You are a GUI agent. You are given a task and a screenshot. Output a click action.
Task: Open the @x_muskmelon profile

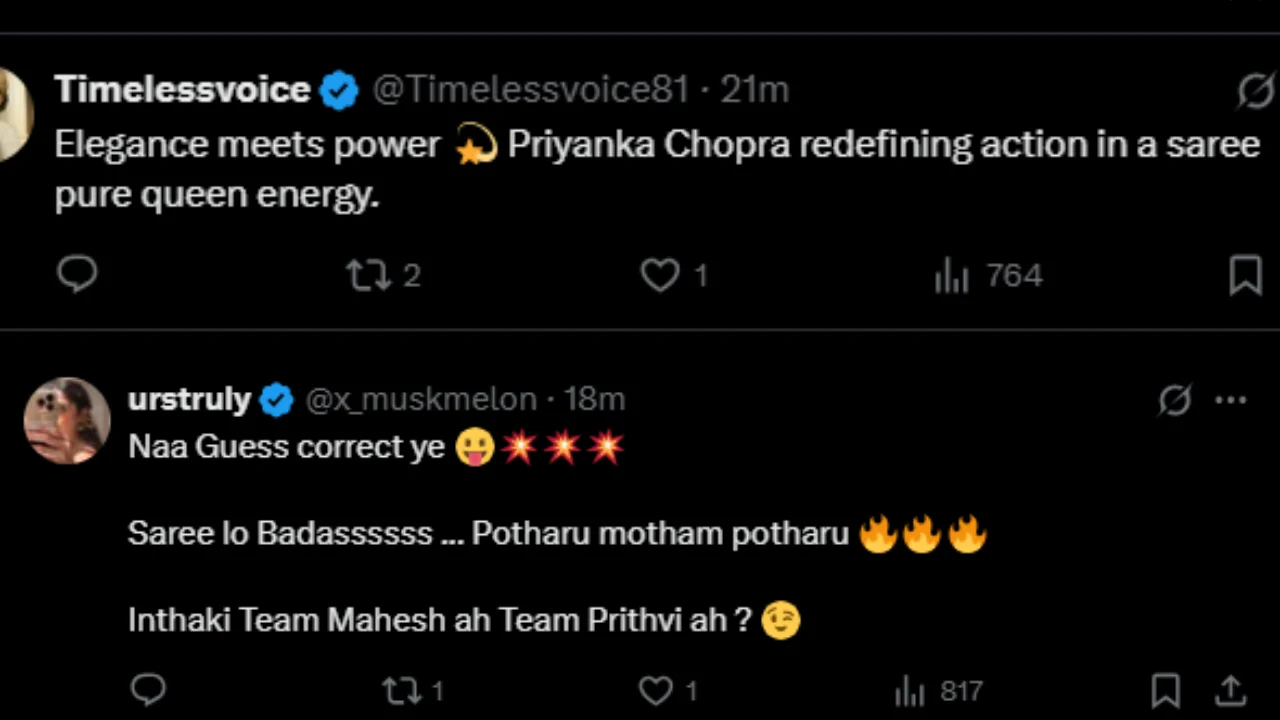point(420,399)
